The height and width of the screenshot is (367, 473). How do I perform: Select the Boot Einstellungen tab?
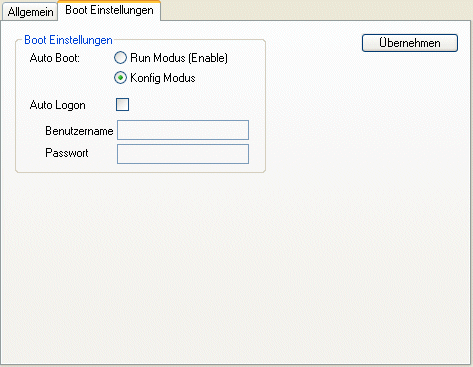tap(109, 10)
